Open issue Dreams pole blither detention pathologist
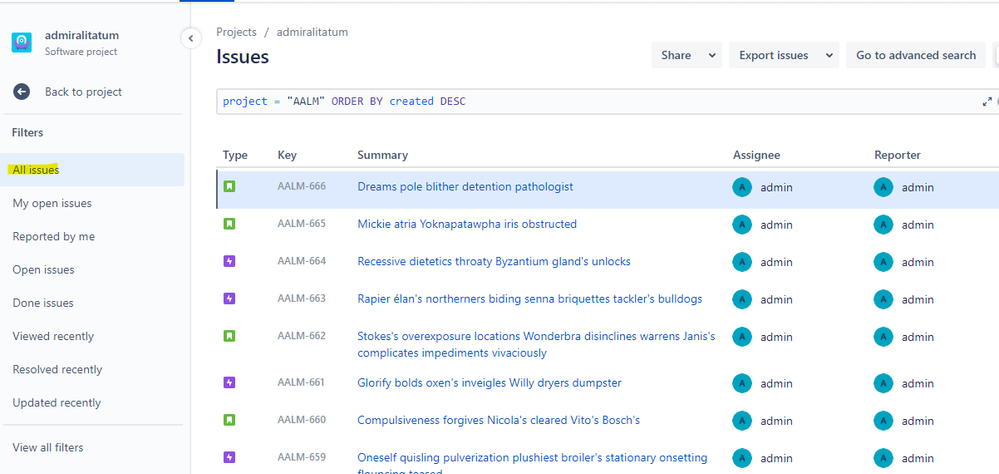This screenshot has height=474, width=999. pyautogui.click(x=465, y=187)
